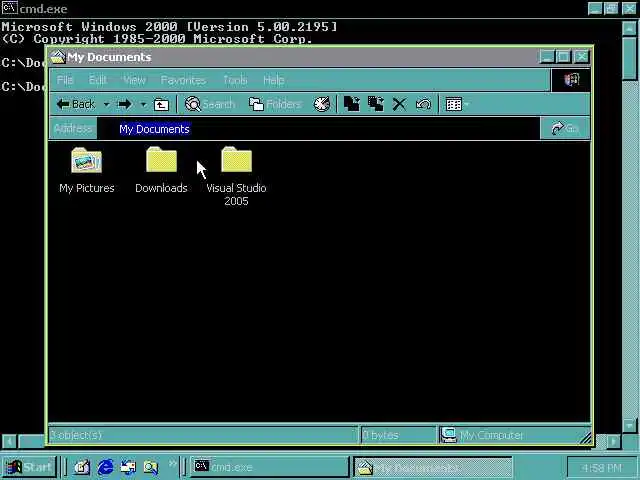This screenshot has height=480, width=640.
Task: Open the View menu
Action: pyautogui.click(x=134, y=80)
